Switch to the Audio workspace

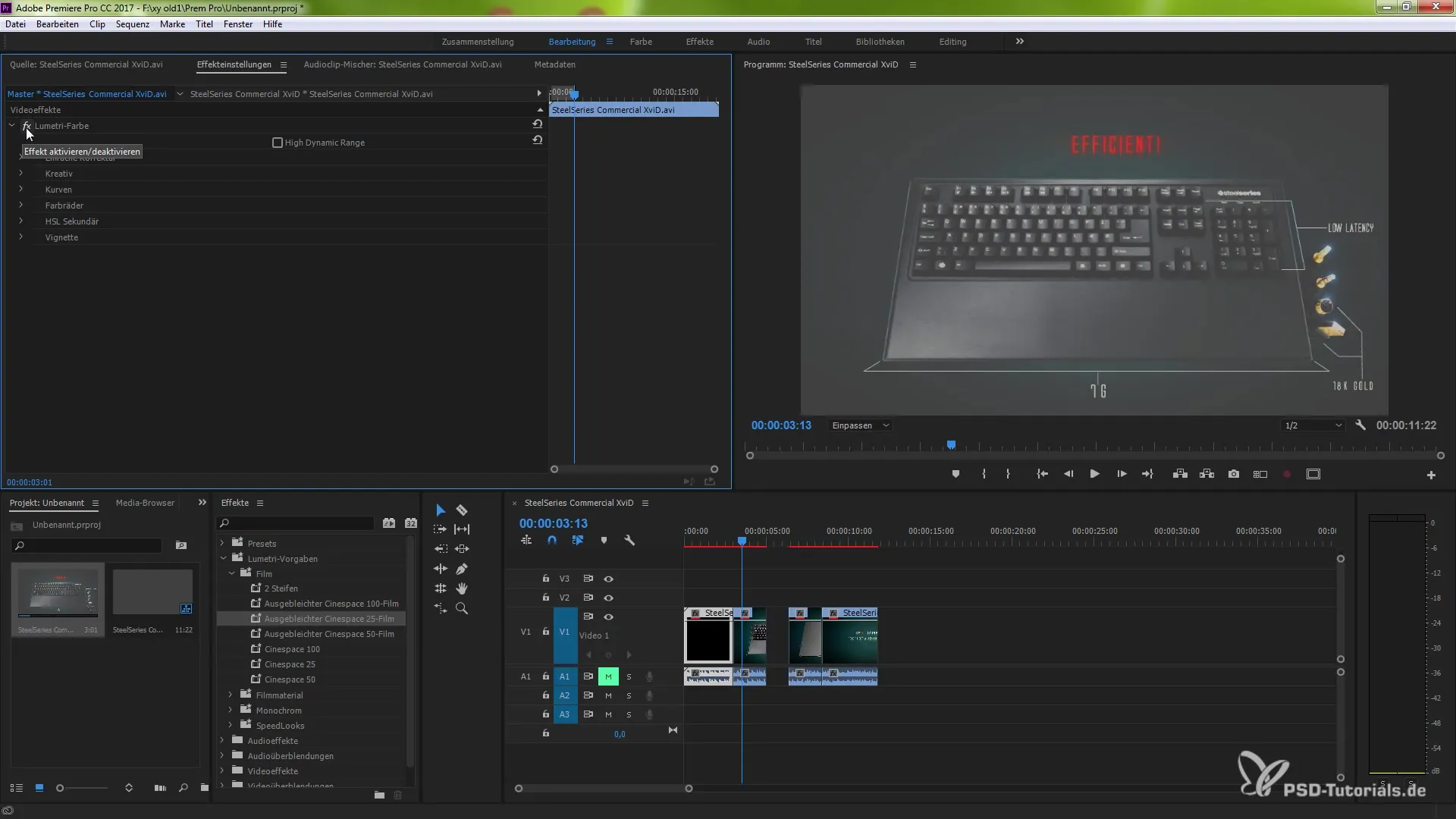coord(758,42)
